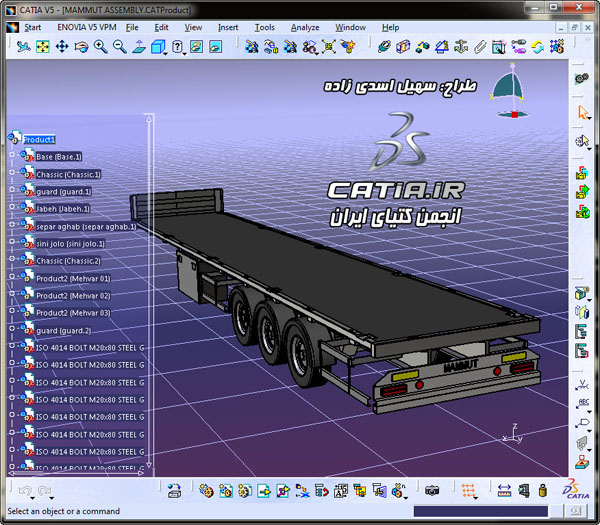Click the Redo arrow
Screen dimensions: 600x525
(44, 490)
